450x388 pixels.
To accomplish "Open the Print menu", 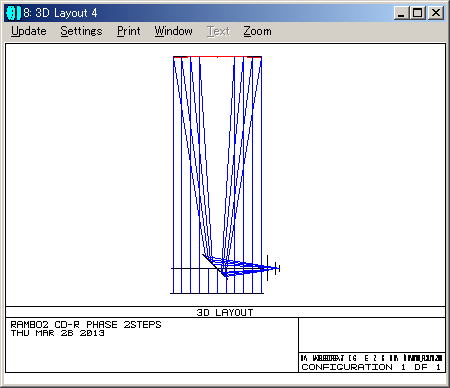I will click(x=129, y=31).
